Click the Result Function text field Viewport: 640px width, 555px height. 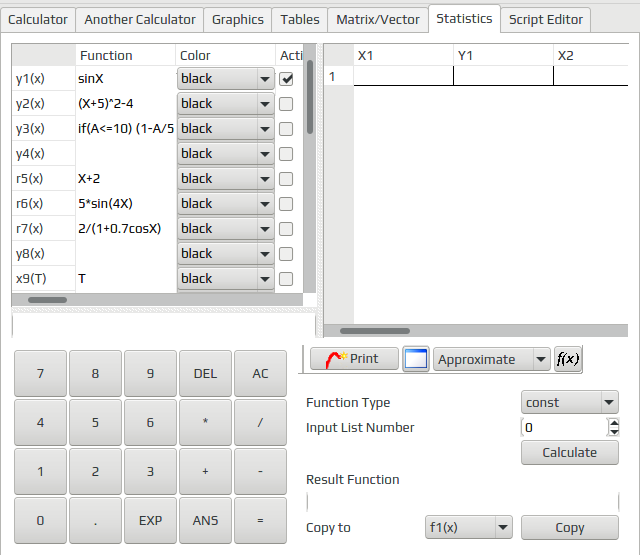point(463,502)
